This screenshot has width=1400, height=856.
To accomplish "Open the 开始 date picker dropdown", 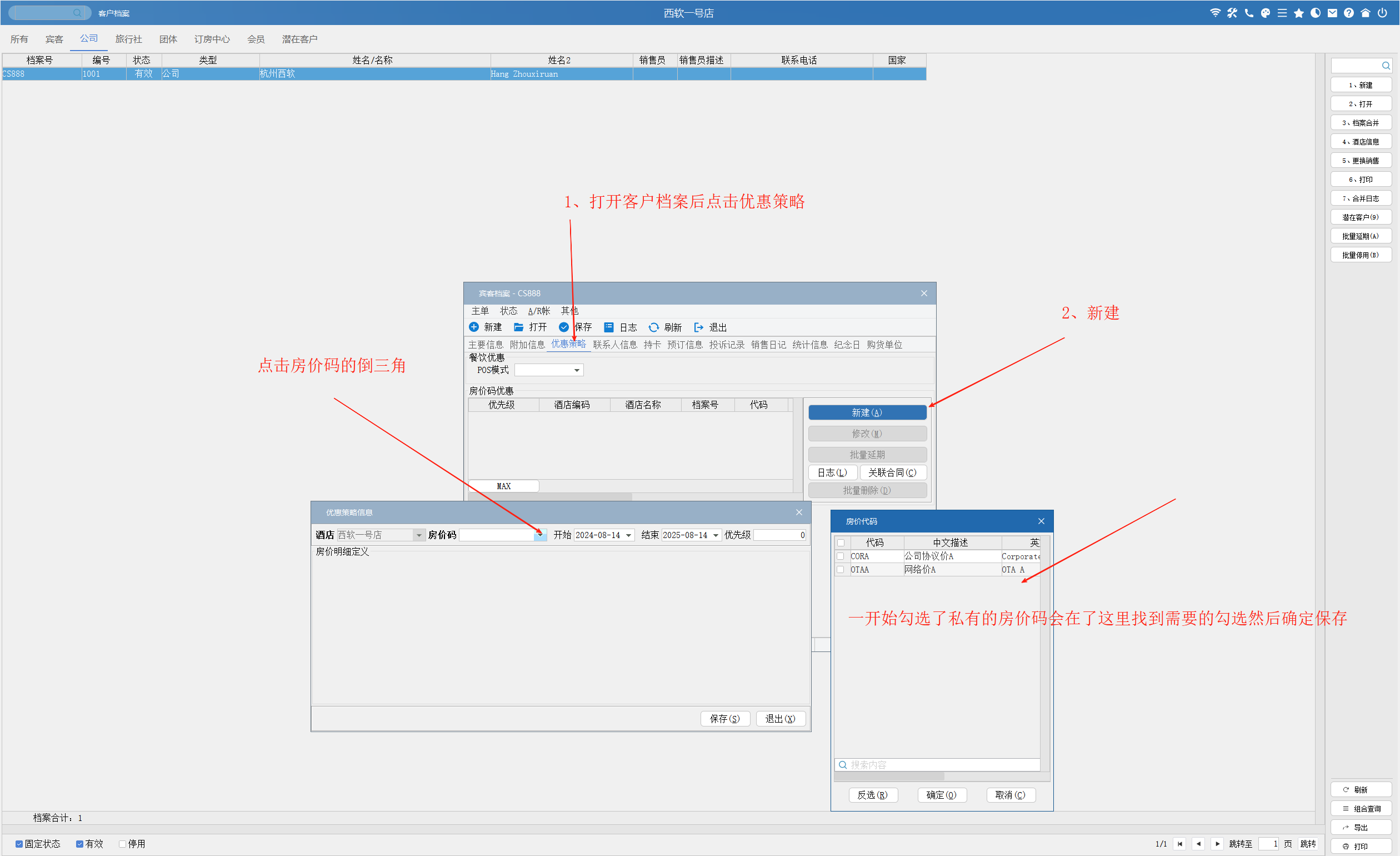I will (628, 535).
